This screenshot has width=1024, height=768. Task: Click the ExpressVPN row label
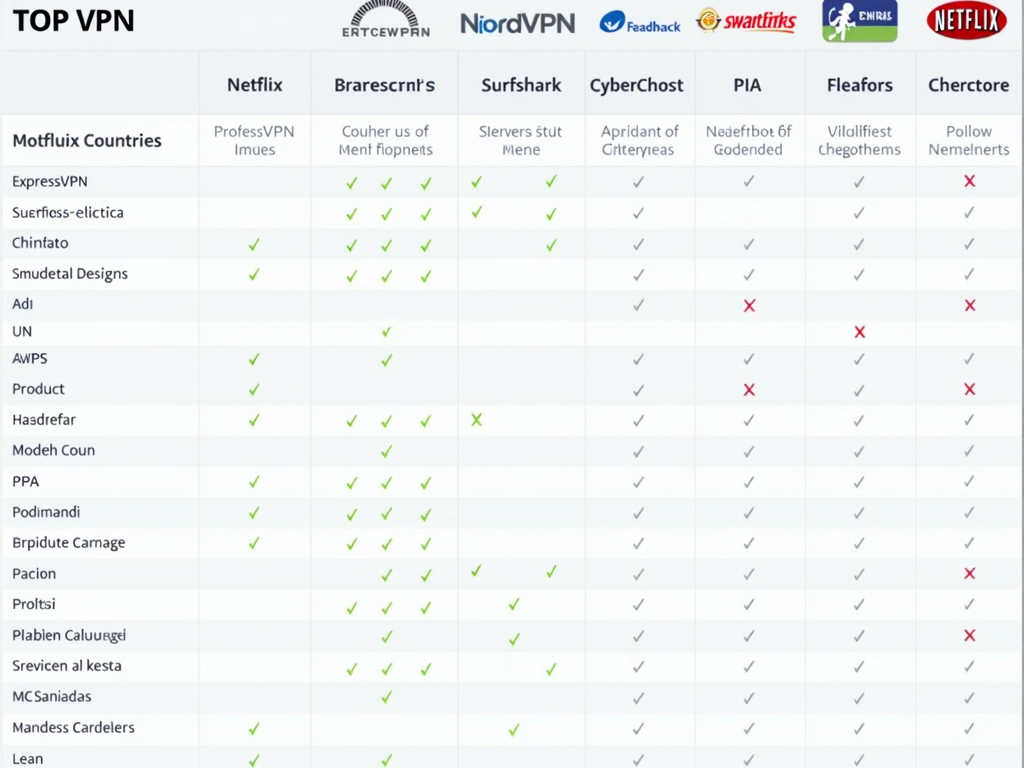tap(50, 182)
